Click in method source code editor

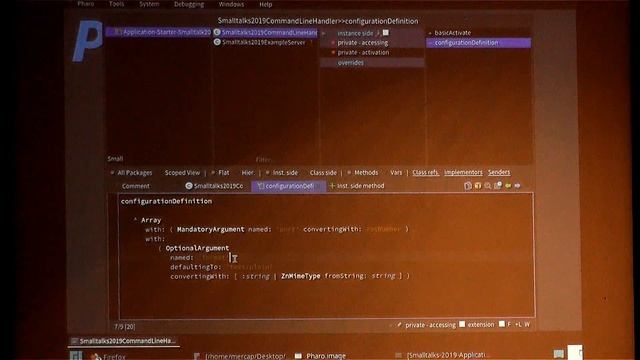[x=327, y=256]
